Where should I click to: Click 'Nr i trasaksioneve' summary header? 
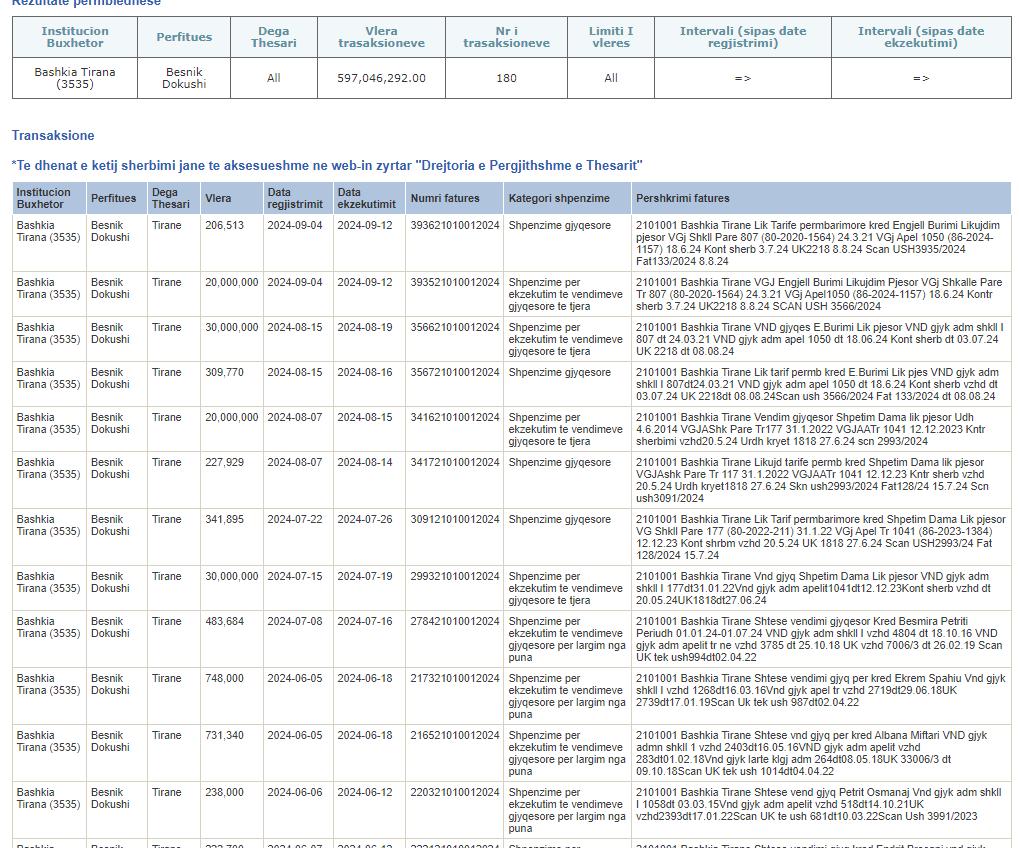click(x=507, y=37)
